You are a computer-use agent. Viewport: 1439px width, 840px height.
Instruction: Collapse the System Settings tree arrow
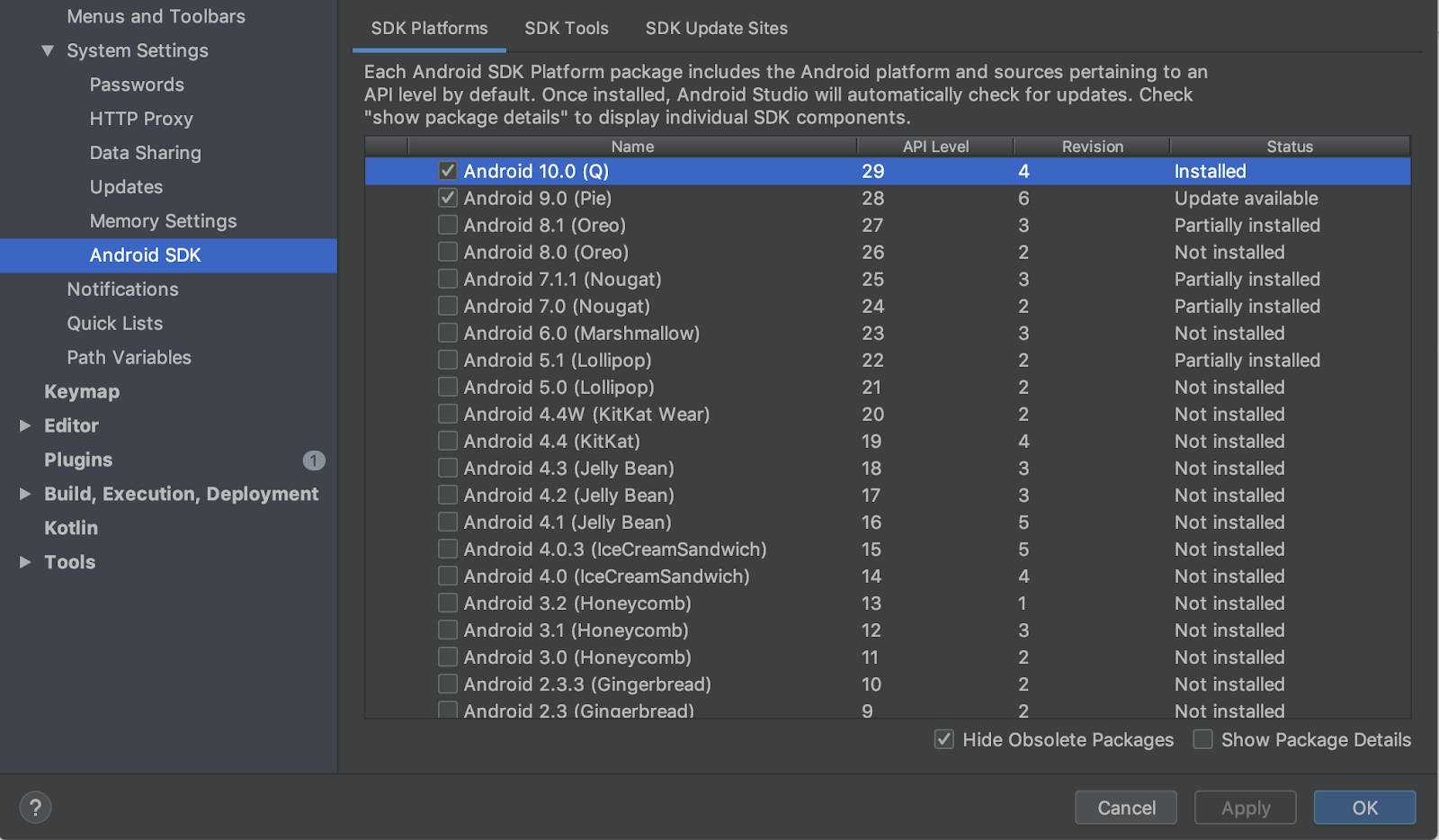point(48,51)
